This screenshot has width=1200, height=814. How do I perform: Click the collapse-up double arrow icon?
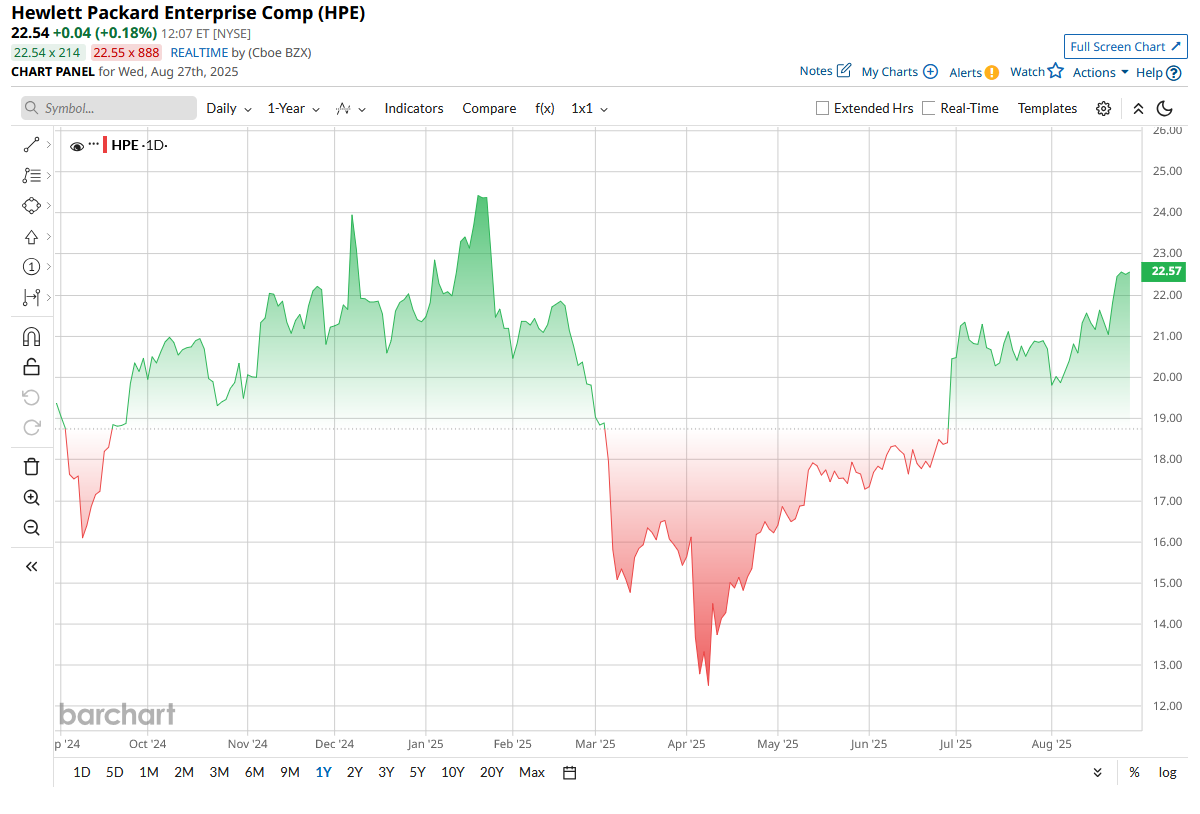tap(1138, 108)
